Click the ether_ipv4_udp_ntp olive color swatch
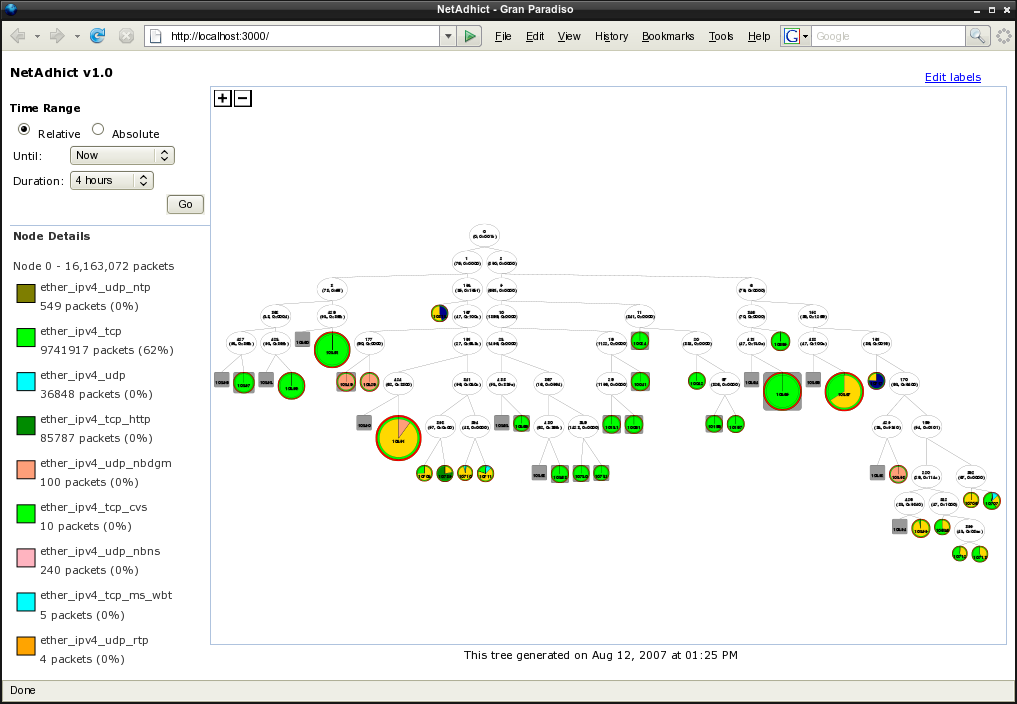Screen dimensions: 1017x704 25,294
